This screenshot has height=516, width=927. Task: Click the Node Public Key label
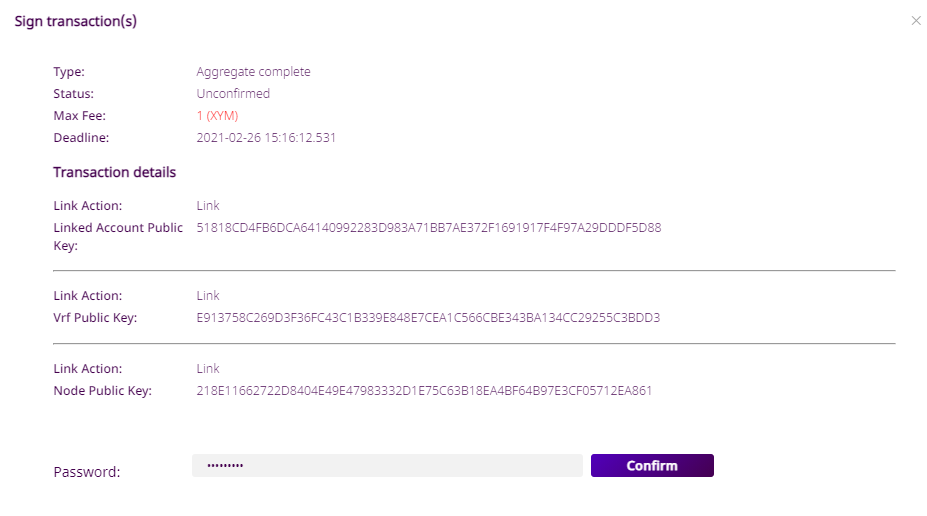[102, 391]
